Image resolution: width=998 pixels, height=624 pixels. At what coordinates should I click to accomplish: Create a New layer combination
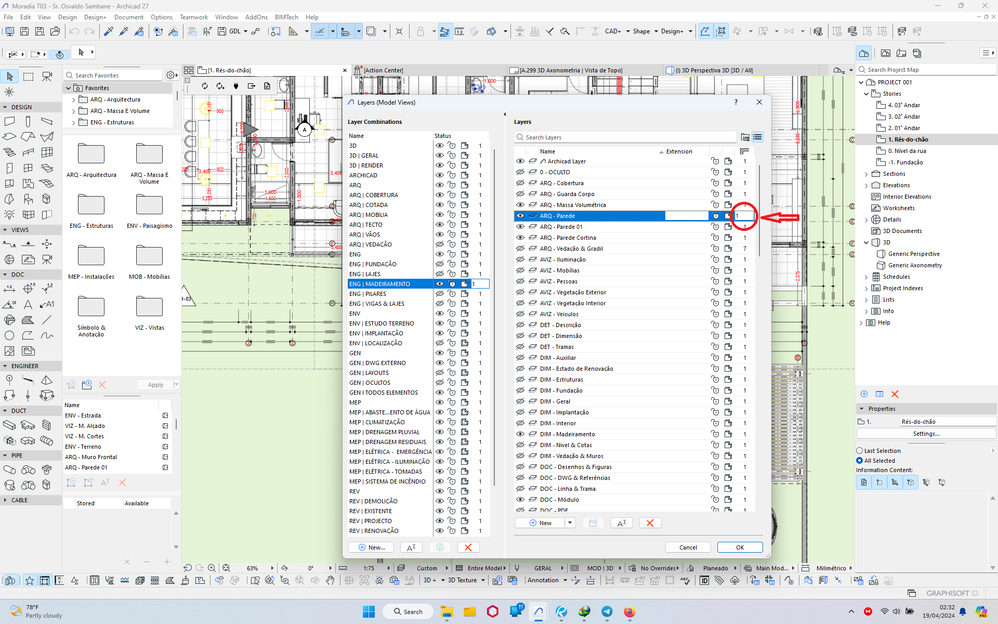click(x=372, y=548)
